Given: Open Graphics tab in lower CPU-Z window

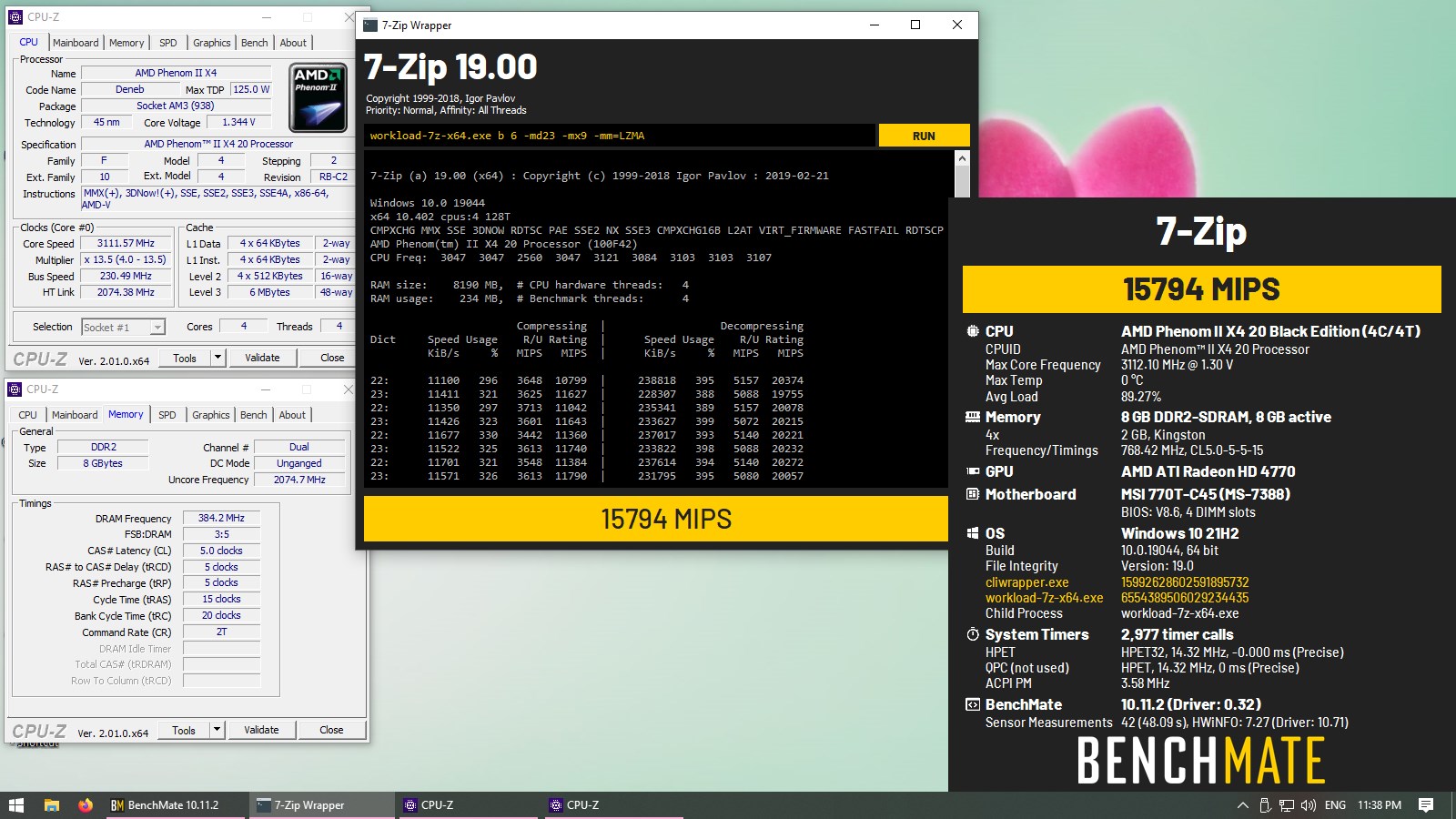Looking at the screenshot, I should pos(211,415).
